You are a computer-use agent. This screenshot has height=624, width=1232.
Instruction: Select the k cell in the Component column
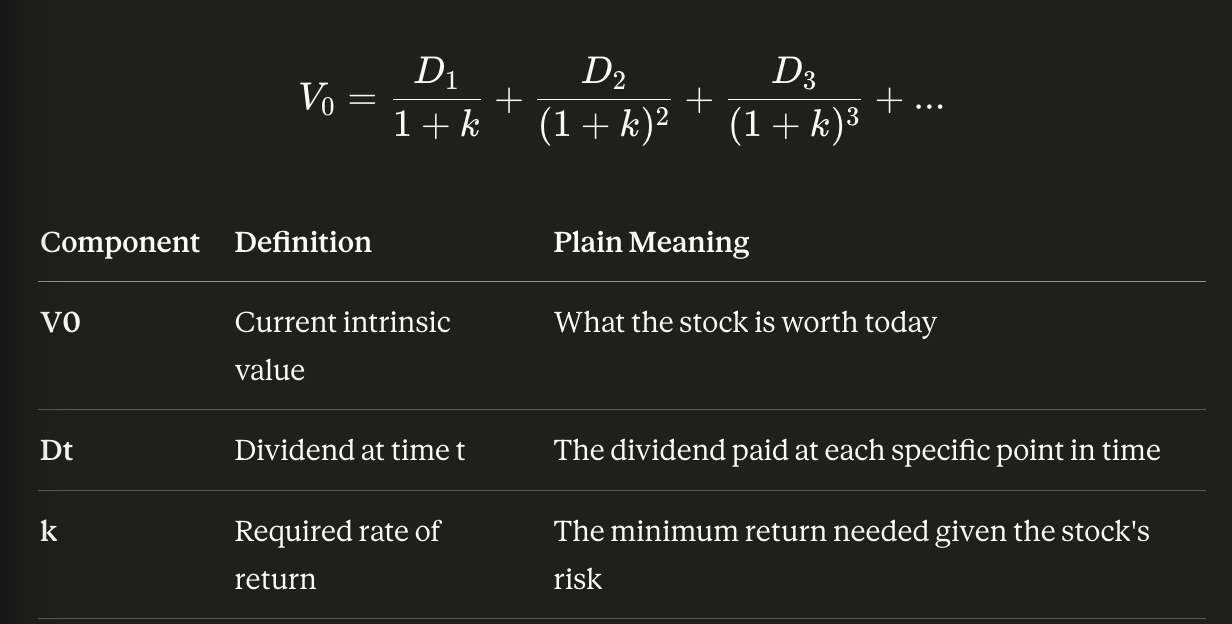pyautogui.click(x=48, y=532)
